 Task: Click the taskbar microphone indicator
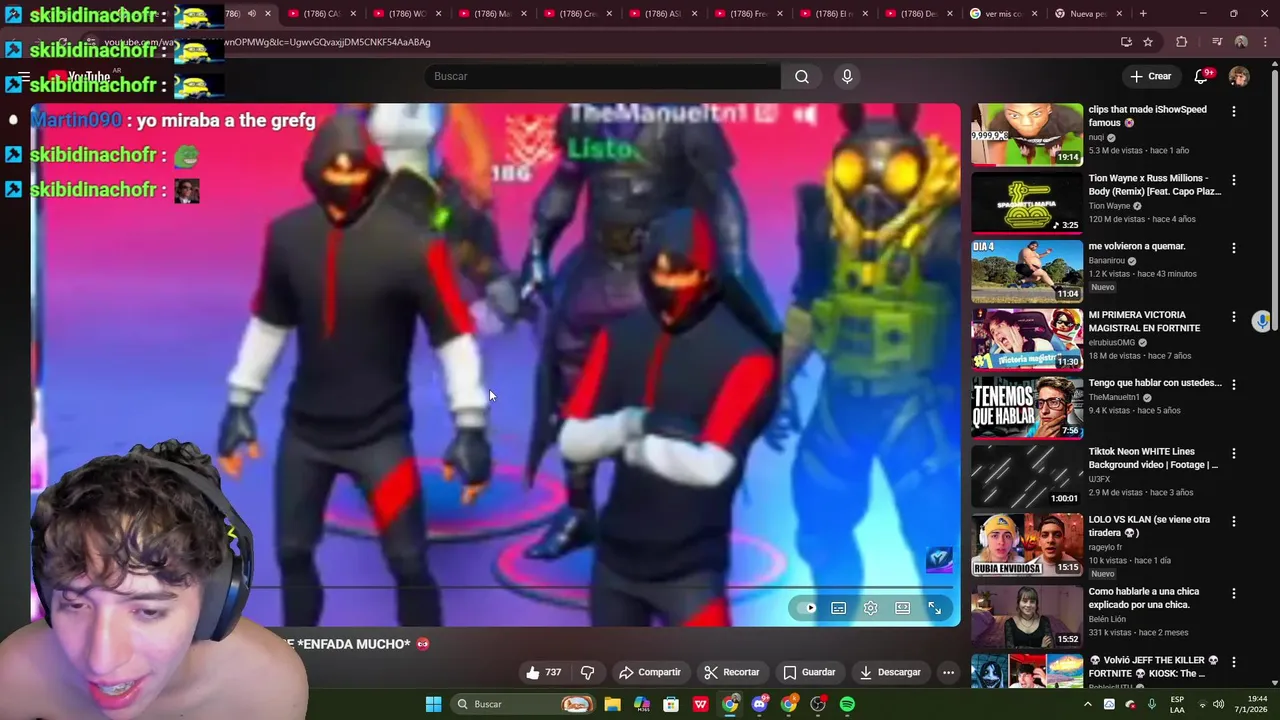(x=1152, y=704)
